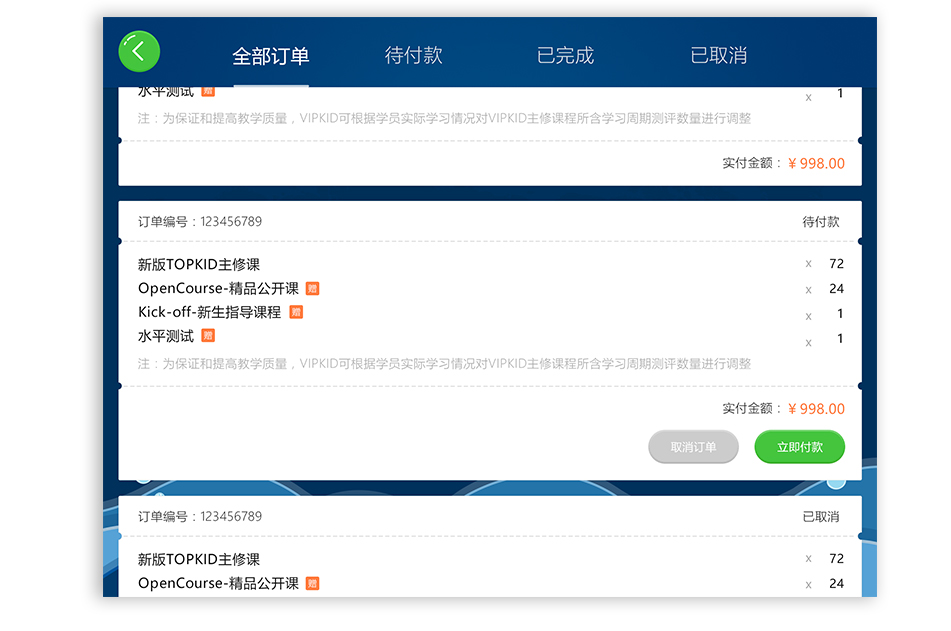The width and height of the screenshot is (951, 631).
Task: Switch to the 全部订单 tab
Action: tap(270, 56)
